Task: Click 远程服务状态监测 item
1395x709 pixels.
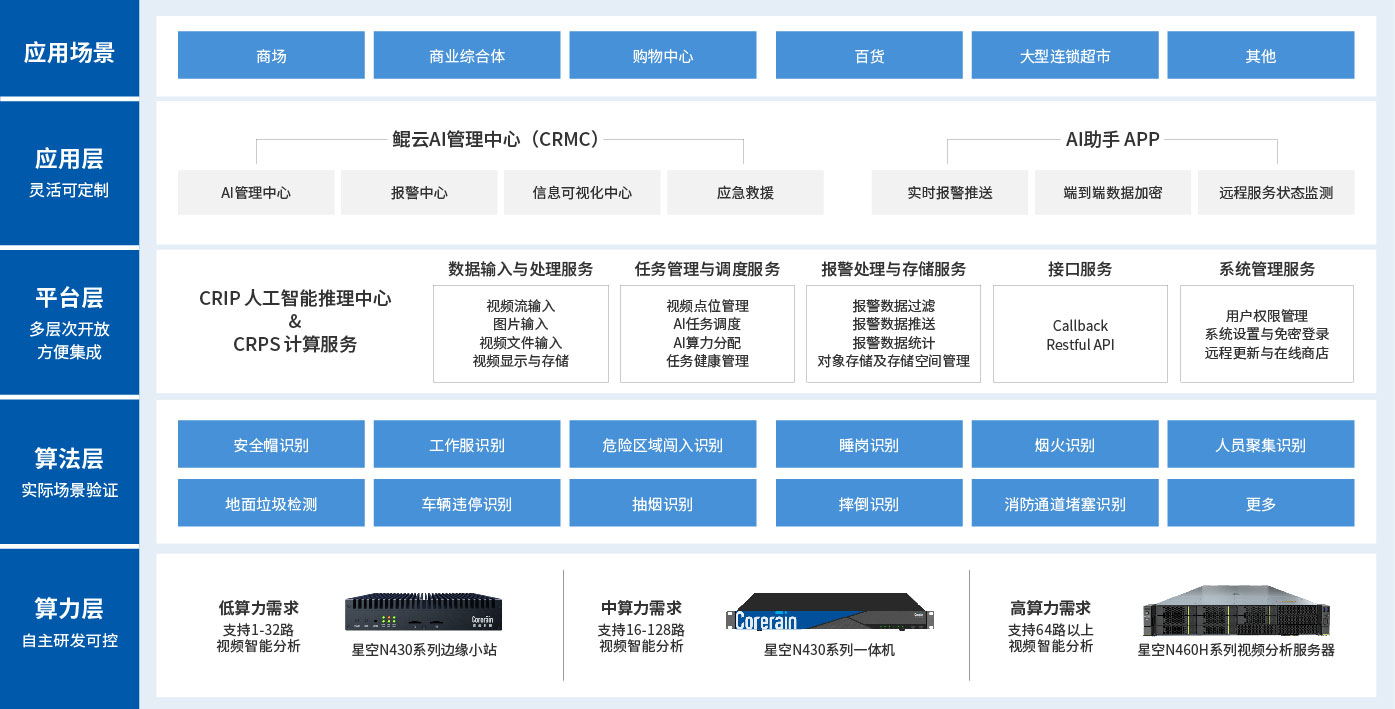Action: 1274,192
